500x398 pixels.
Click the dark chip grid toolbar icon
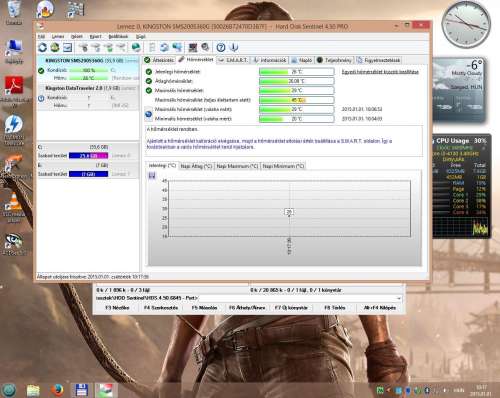pos(193,47)
